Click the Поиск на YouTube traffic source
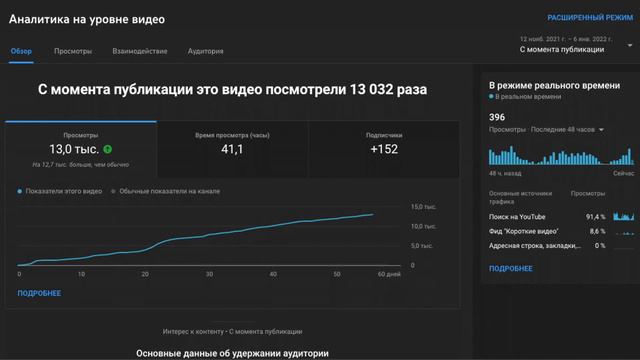 517,217
